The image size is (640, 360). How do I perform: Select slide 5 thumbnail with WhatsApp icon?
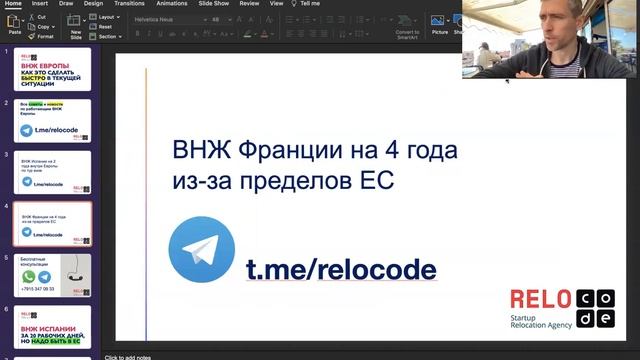[x=52, y=275]
